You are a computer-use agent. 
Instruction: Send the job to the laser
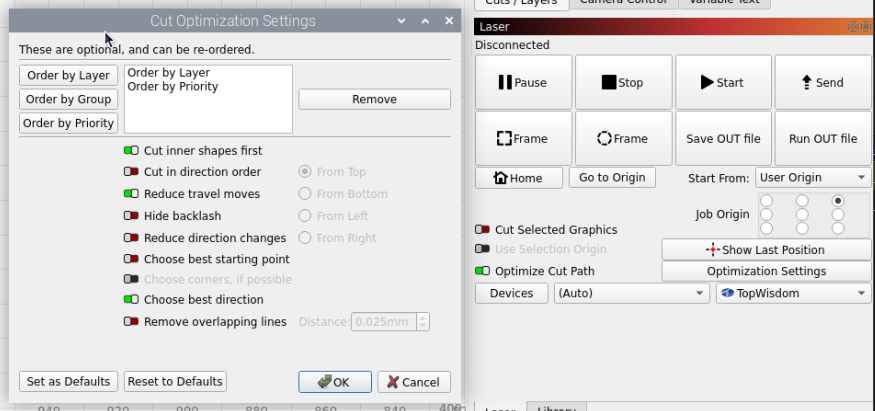pyautogui.click(x=823, y=83)
